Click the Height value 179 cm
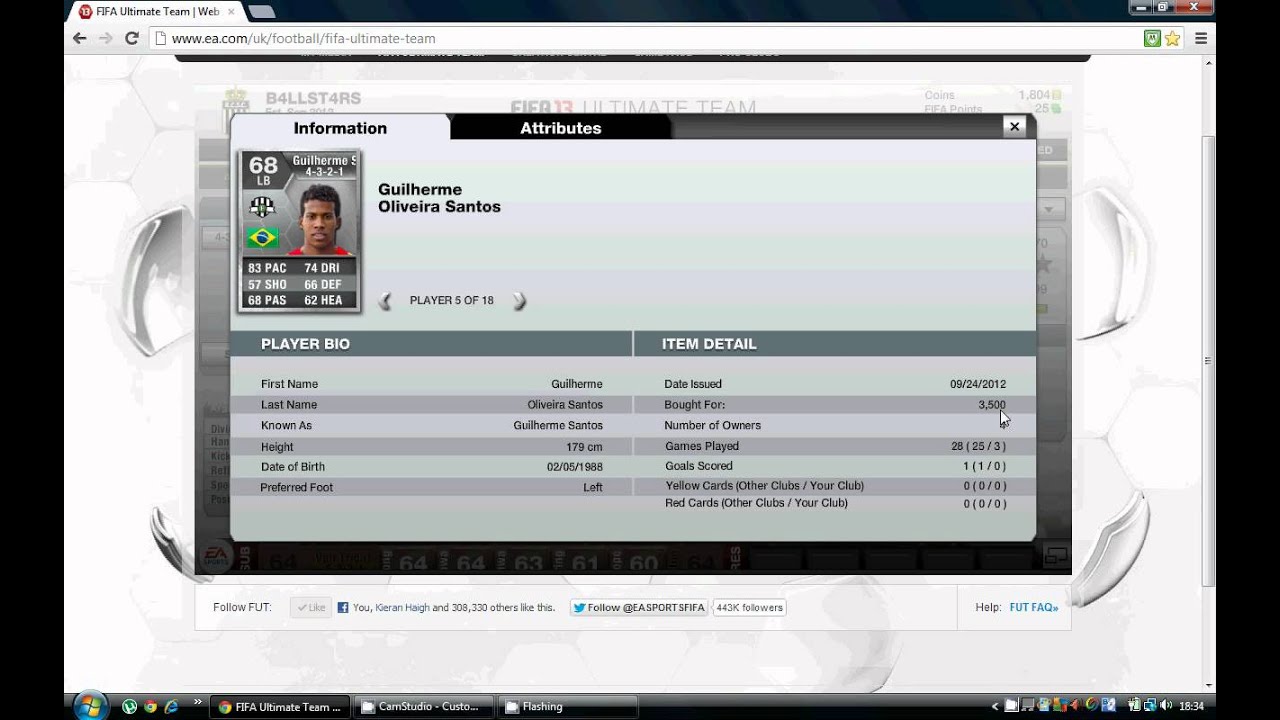This screenshot has height=720, width=1280. click(x=584, y=447)
